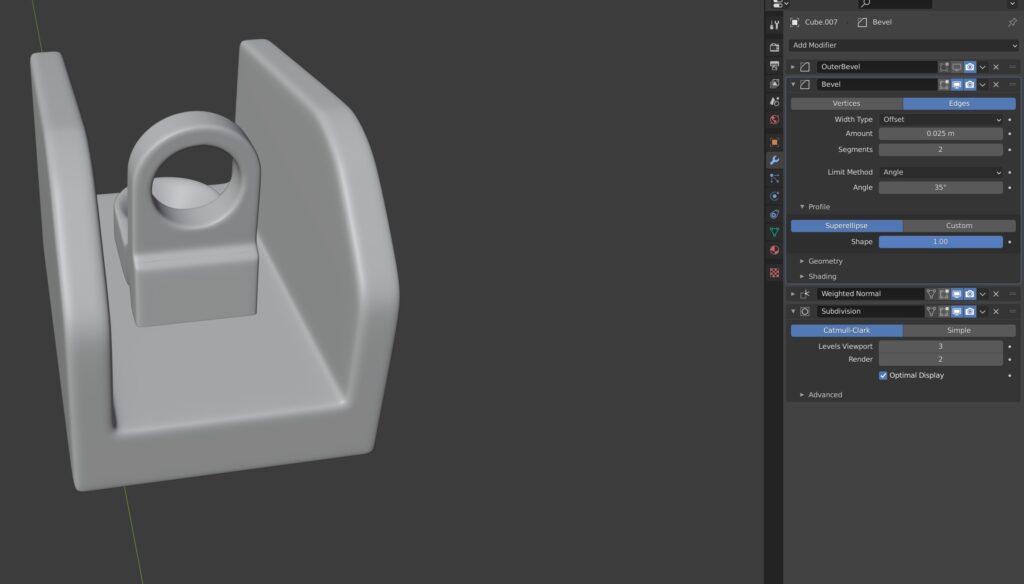Click the Custom profile button
Image resolution: width=1024 pixels, height=584 pixels.
(x=960, y=225)
